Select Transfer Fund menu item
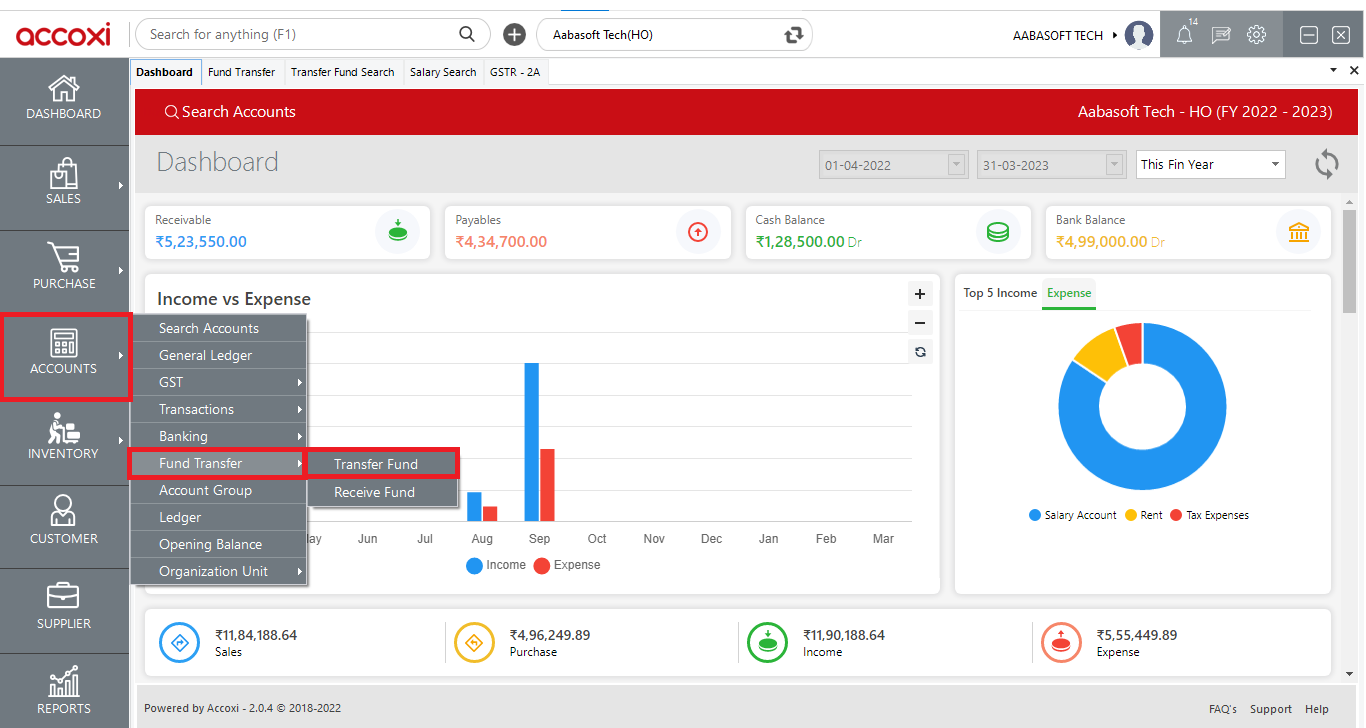Viewport: 1366px width, 728px height. [x=382, y=464]
